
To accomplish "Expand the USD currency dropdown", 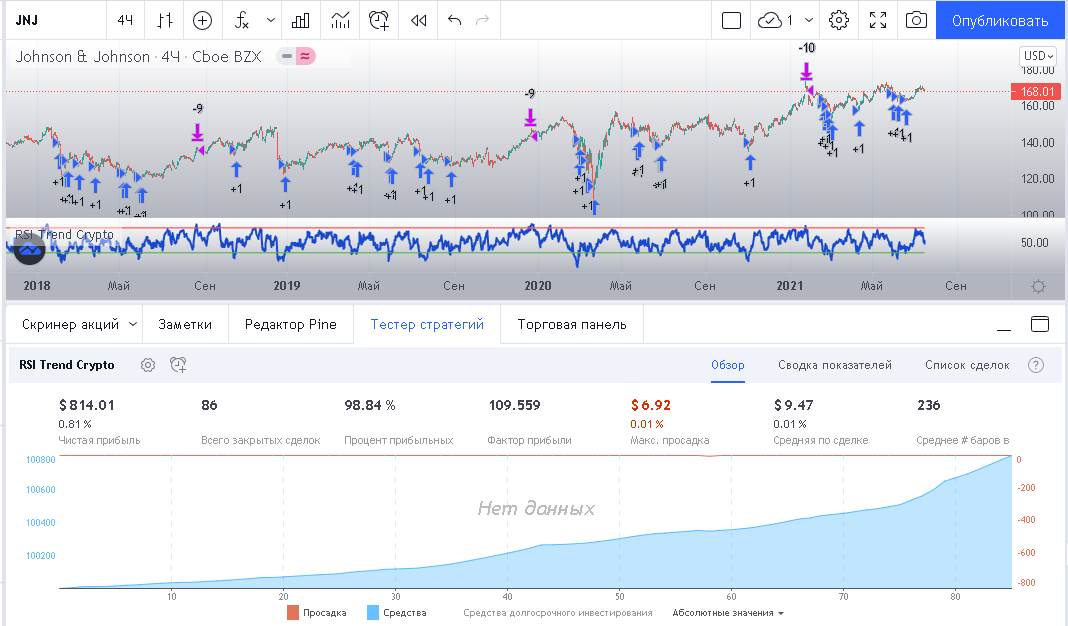I will [x=1037, y=56].
